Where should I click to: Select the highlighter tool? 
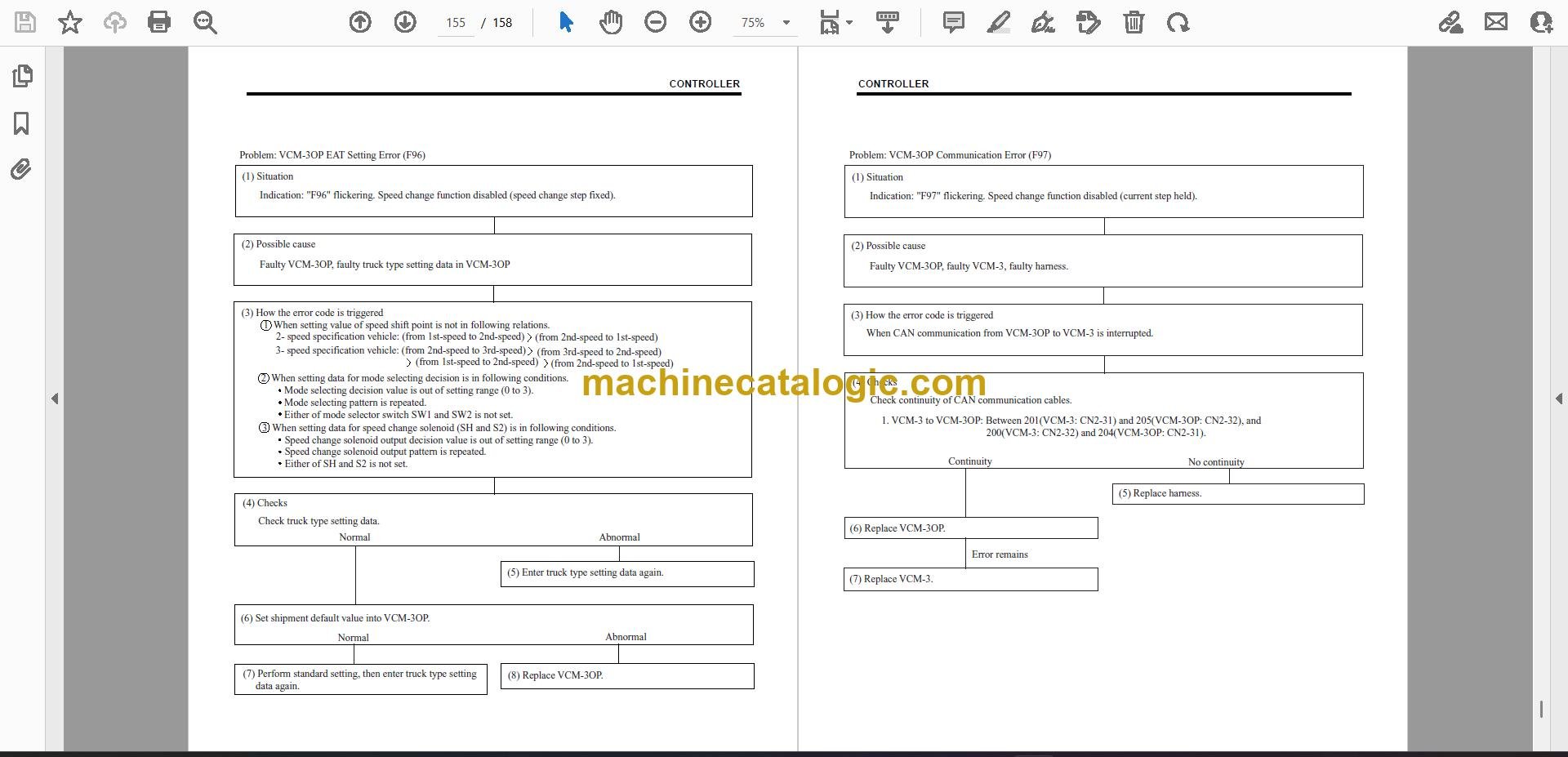(998, 22)
